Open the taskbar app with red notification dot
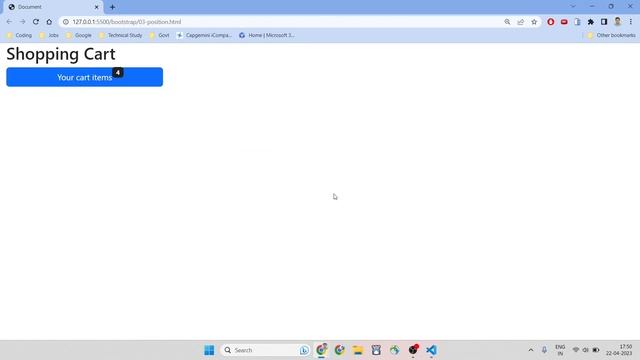The image size is (640, 360). (413, 350)
